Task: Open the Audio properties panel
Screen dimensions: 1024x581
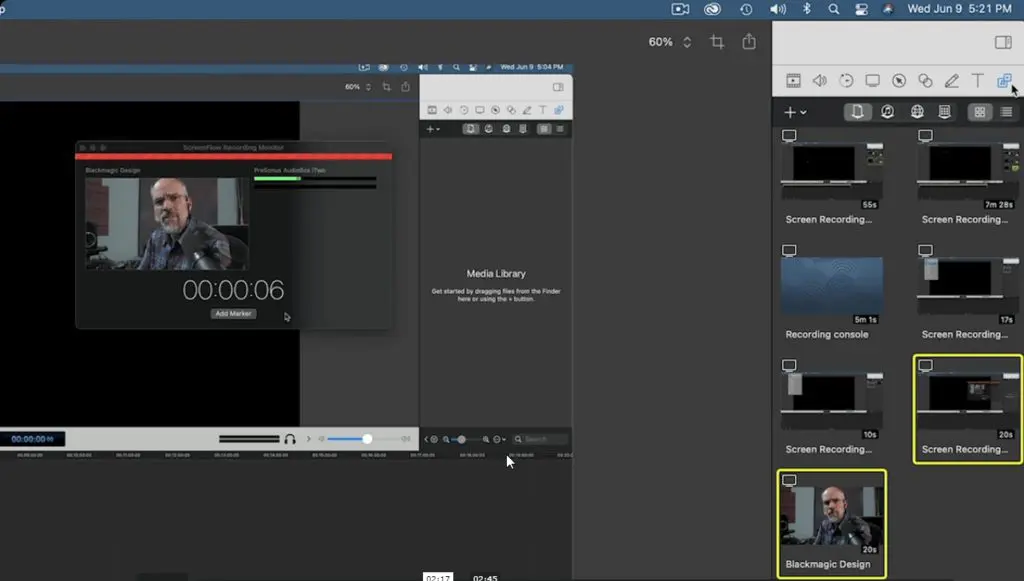Action: pyautogui.click(x=821, y=80)
